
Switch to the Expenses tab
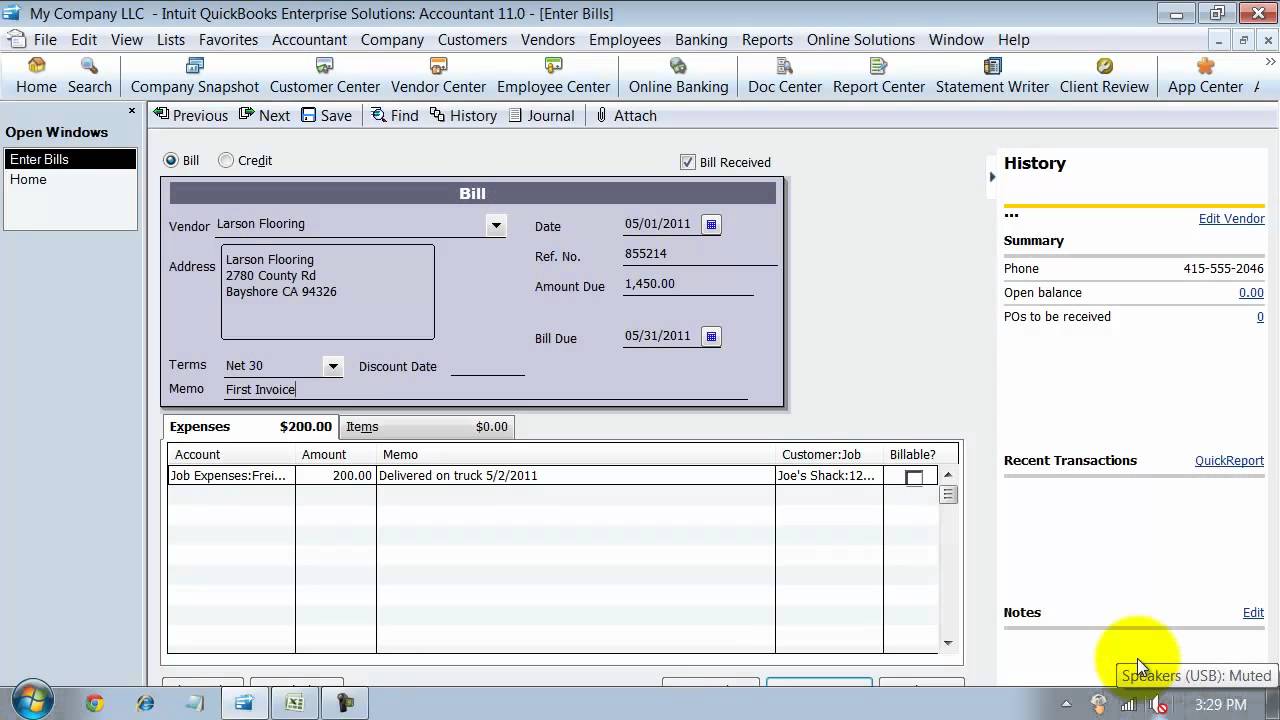[250, 427]
